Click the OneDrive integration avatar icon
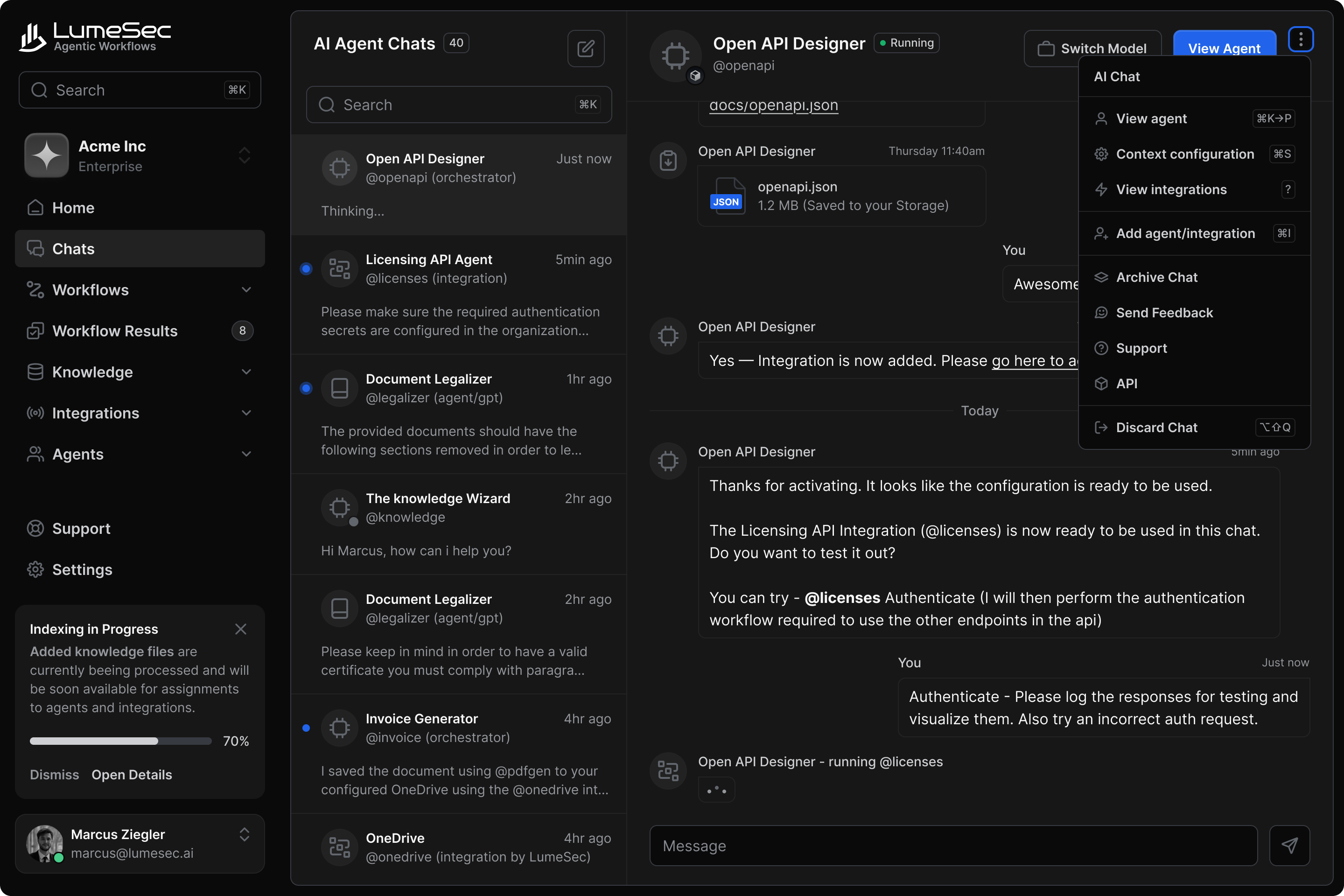The height and width of the screenshot is (896, 1344). tap(339, 847)
